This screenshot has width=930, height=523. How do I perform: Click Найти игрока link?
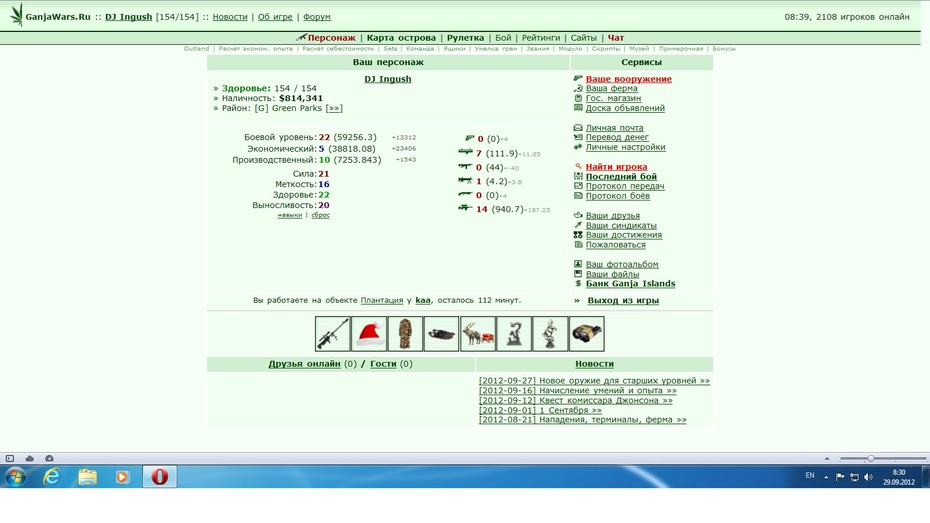pos(616,167)
